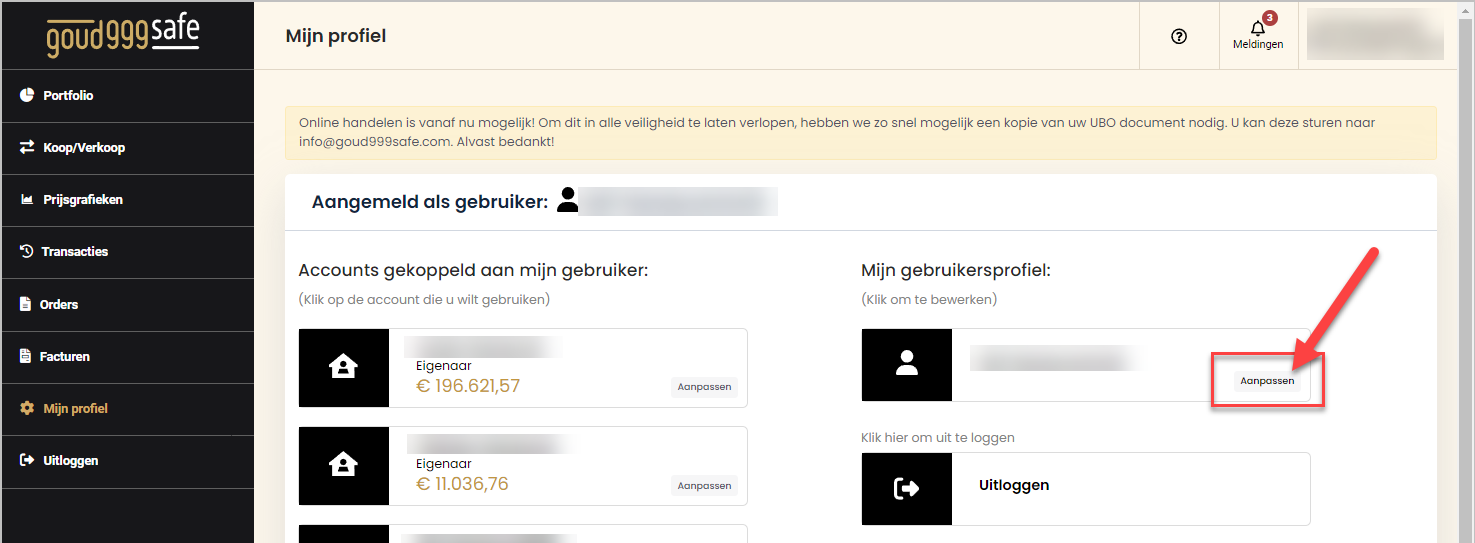
Task: Click Eigenaar label above € 196.621,57
Action: pyautogui.click(x=444, y=366)
